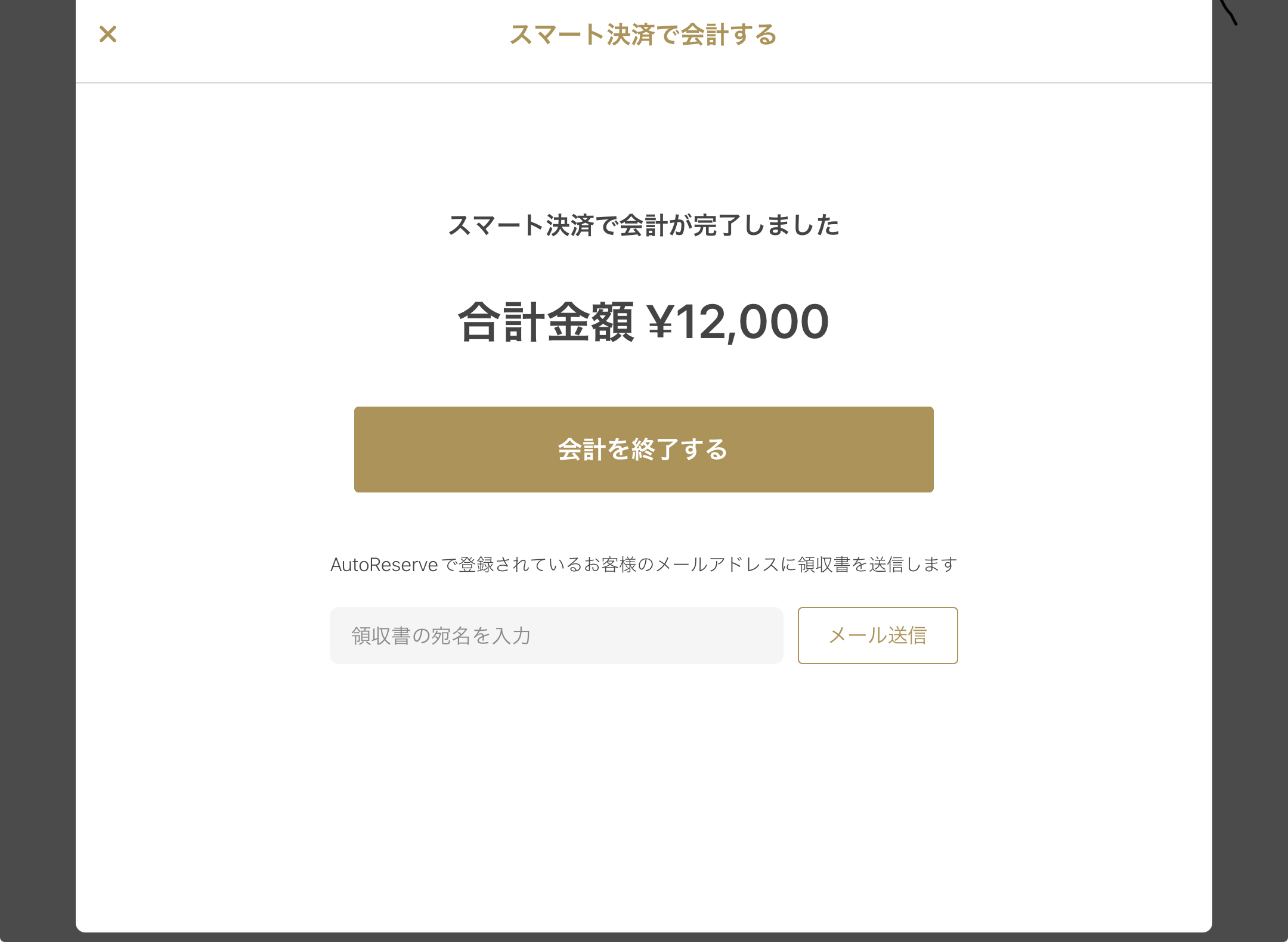
Task: Focus the 領収書の宛名を入力 field
Action: coord(556,635)
